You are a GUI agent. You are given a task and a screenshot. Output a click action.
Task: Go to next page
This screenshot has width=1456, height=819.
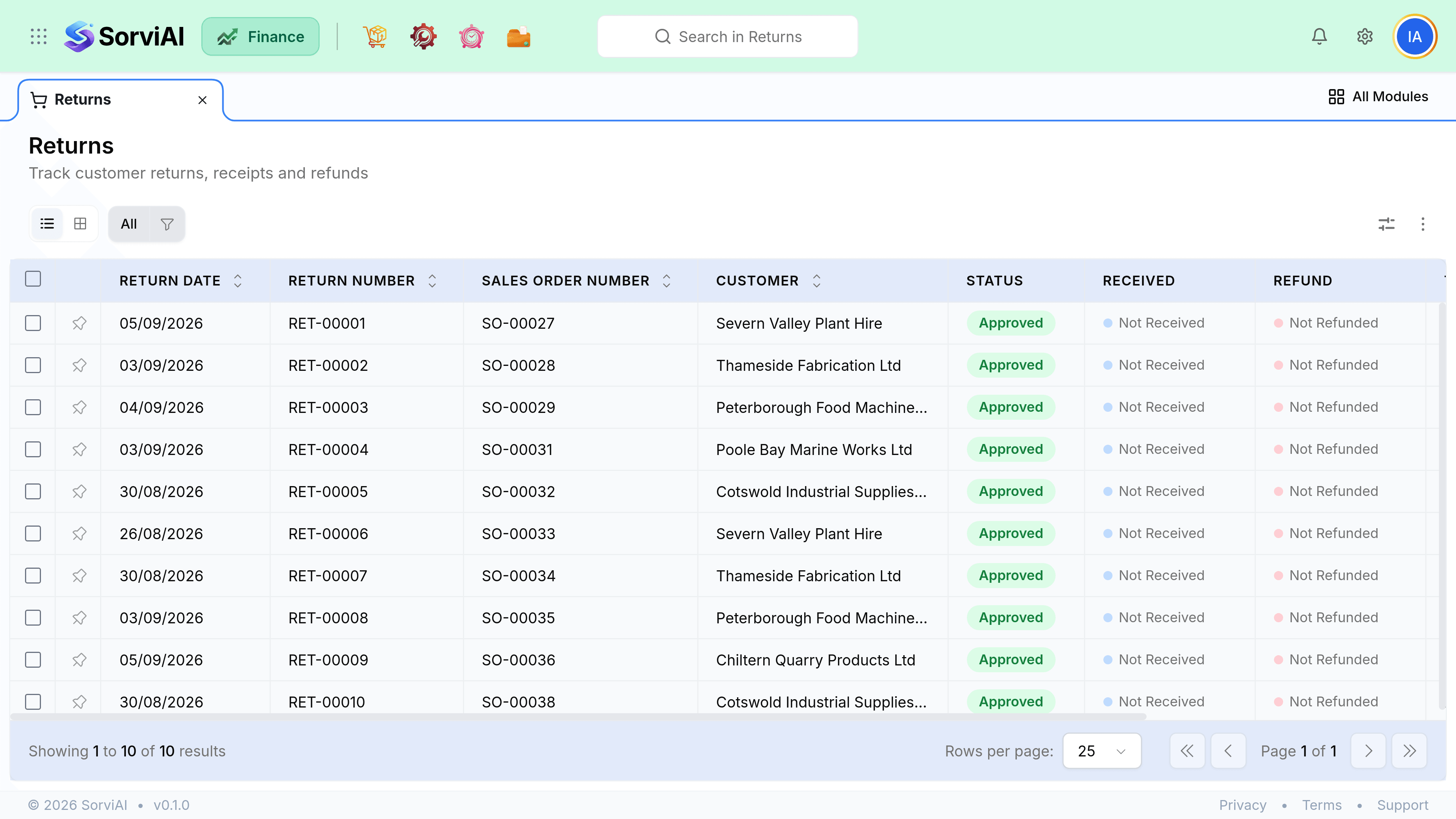tap(1368, 751)
